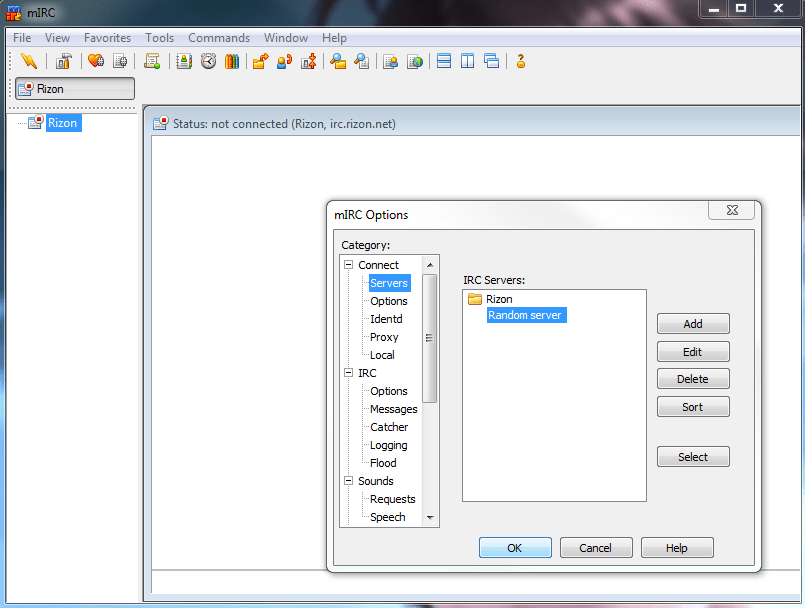
Task: Click the Rizon switchbar button
Action: coord(75,89)
